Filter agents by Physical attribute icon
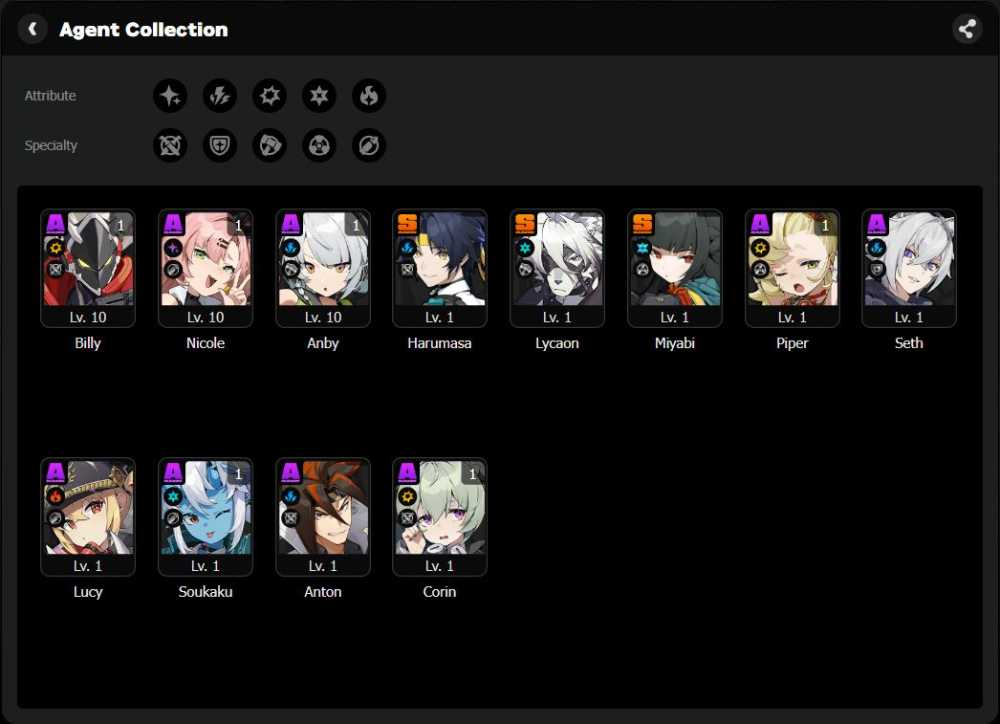 coord(270,96)
